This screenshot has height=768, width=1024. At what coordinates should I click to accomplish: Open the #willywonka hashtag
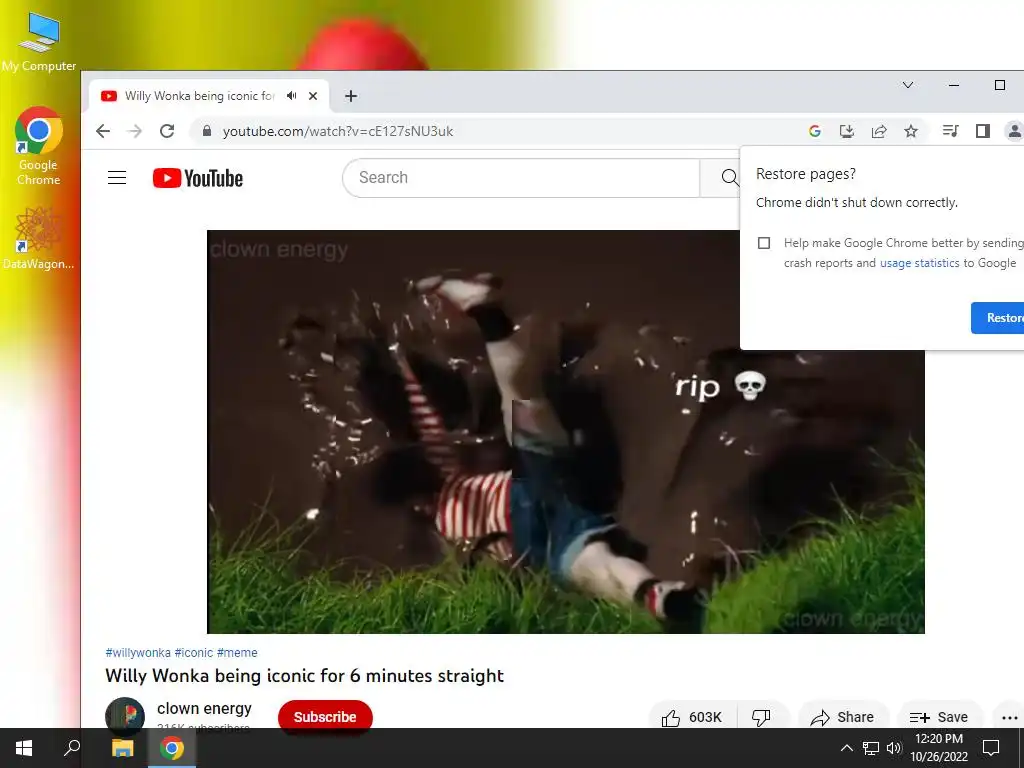pos(138,652)
